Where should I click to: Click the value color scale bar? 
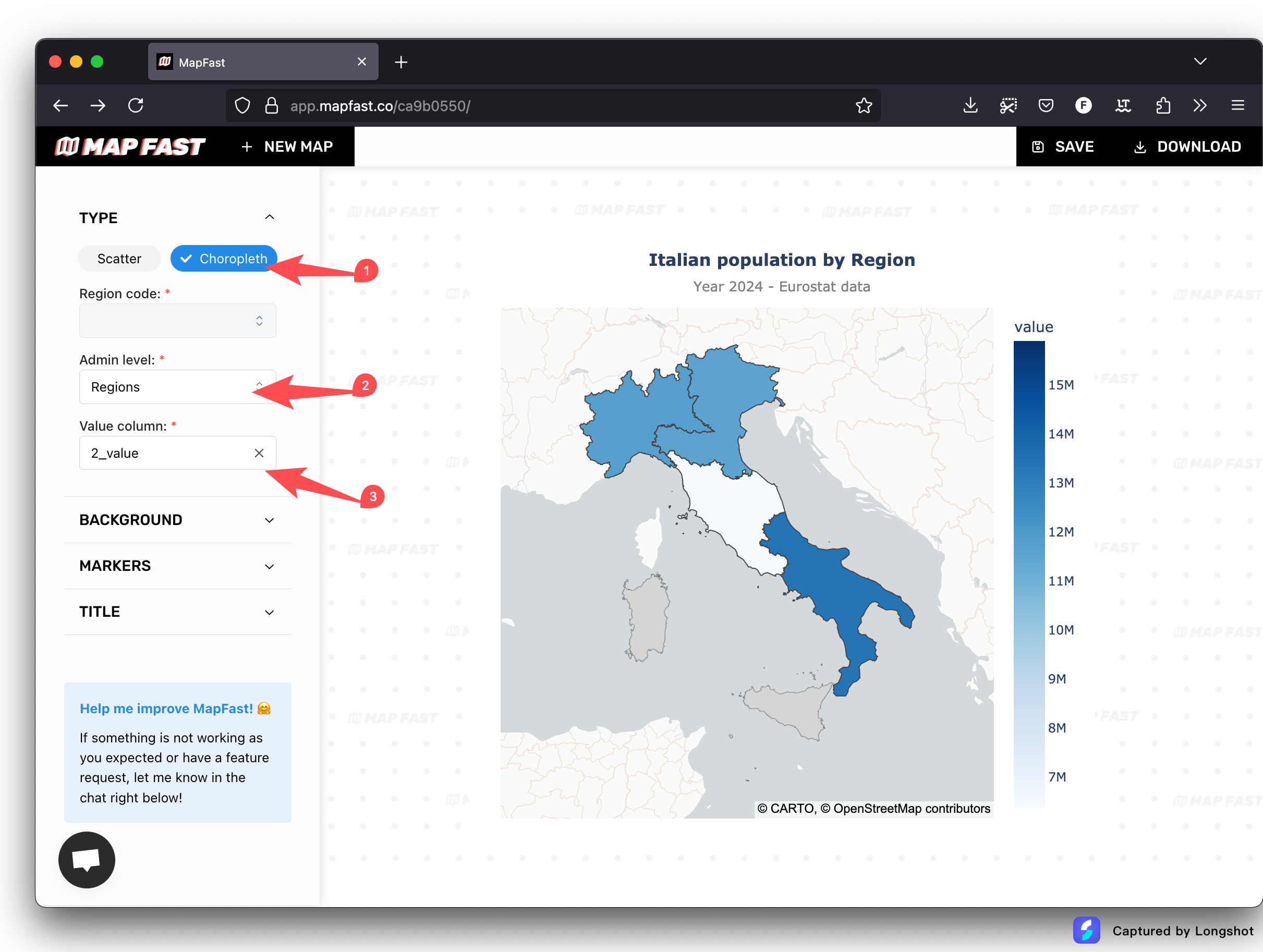pyautogui.click(x=1029, y=573)
